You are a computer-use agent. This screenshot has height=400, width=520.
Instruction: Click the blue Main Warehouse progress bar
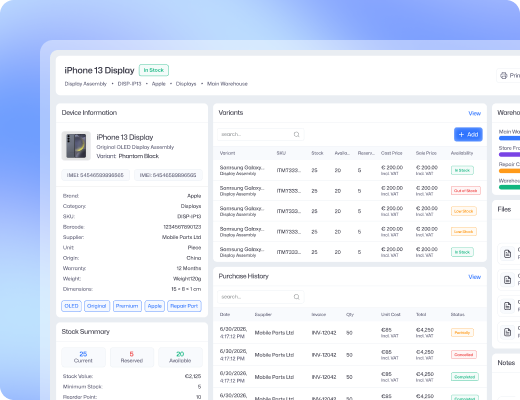509,138
